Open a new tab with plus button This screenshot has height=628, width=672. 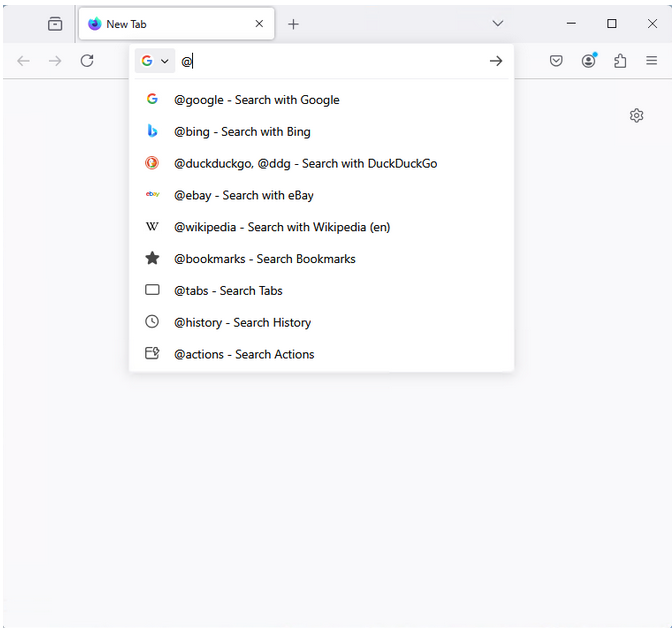293,24
